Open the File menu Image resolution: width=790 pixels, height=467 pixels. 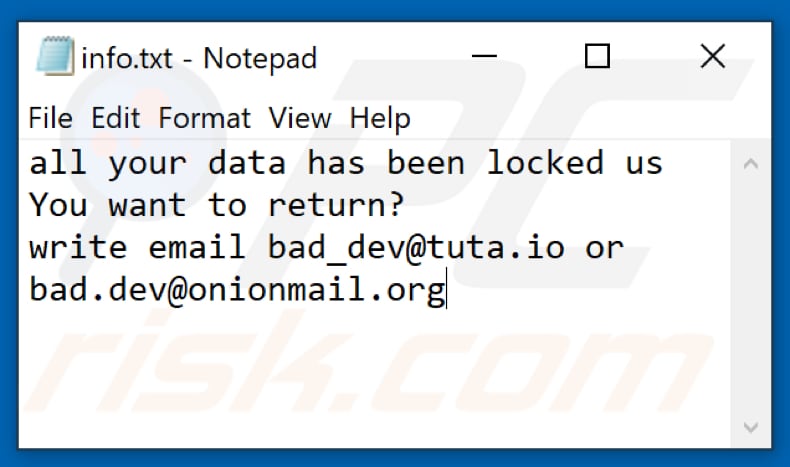50,119
